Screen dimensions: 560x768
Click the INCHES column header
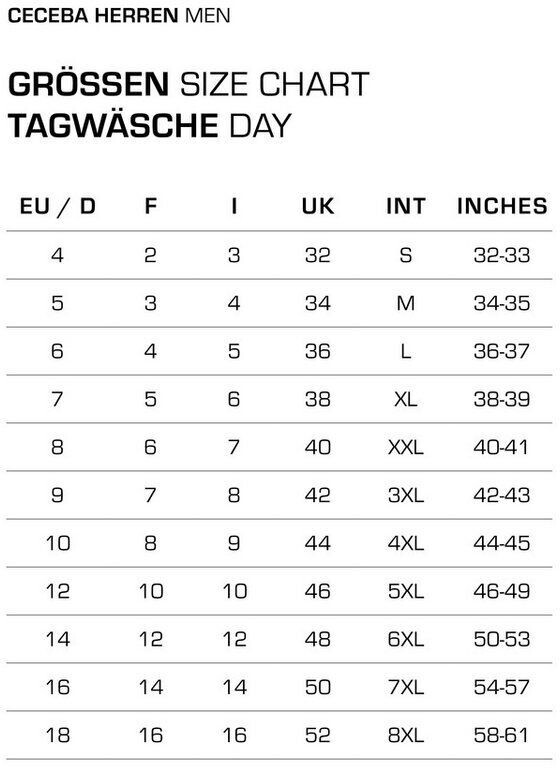click(x=502, y=206)
